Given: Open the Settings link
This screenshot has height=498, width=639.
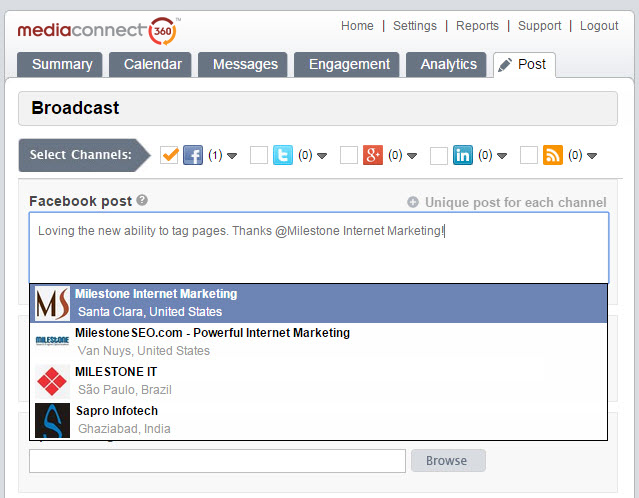Looking at the screenshot, I should click(x=415, y=26).
